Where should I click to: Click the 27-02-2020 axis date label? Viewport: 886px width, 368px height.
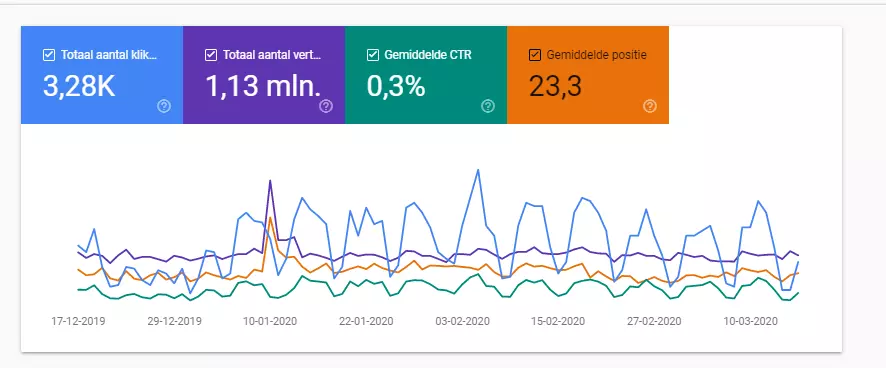pos(654,321)
